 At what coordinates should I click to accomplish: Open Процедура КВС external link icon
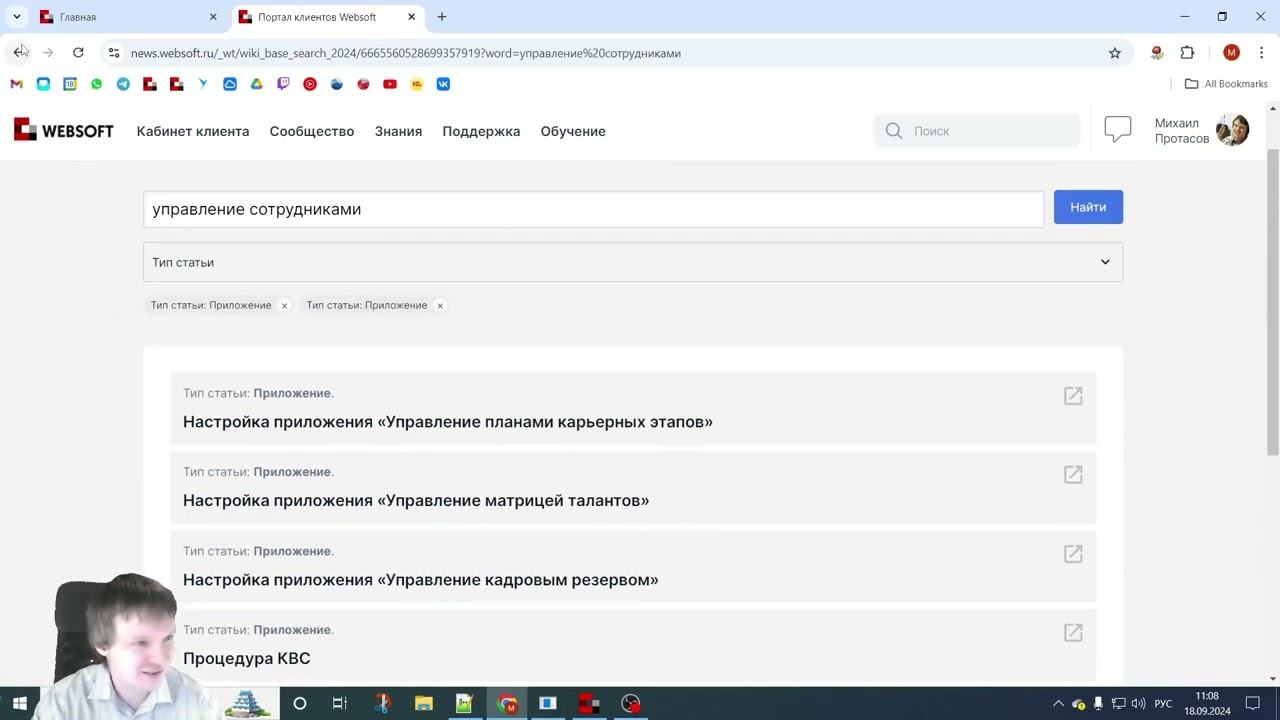coord(1073,633)
